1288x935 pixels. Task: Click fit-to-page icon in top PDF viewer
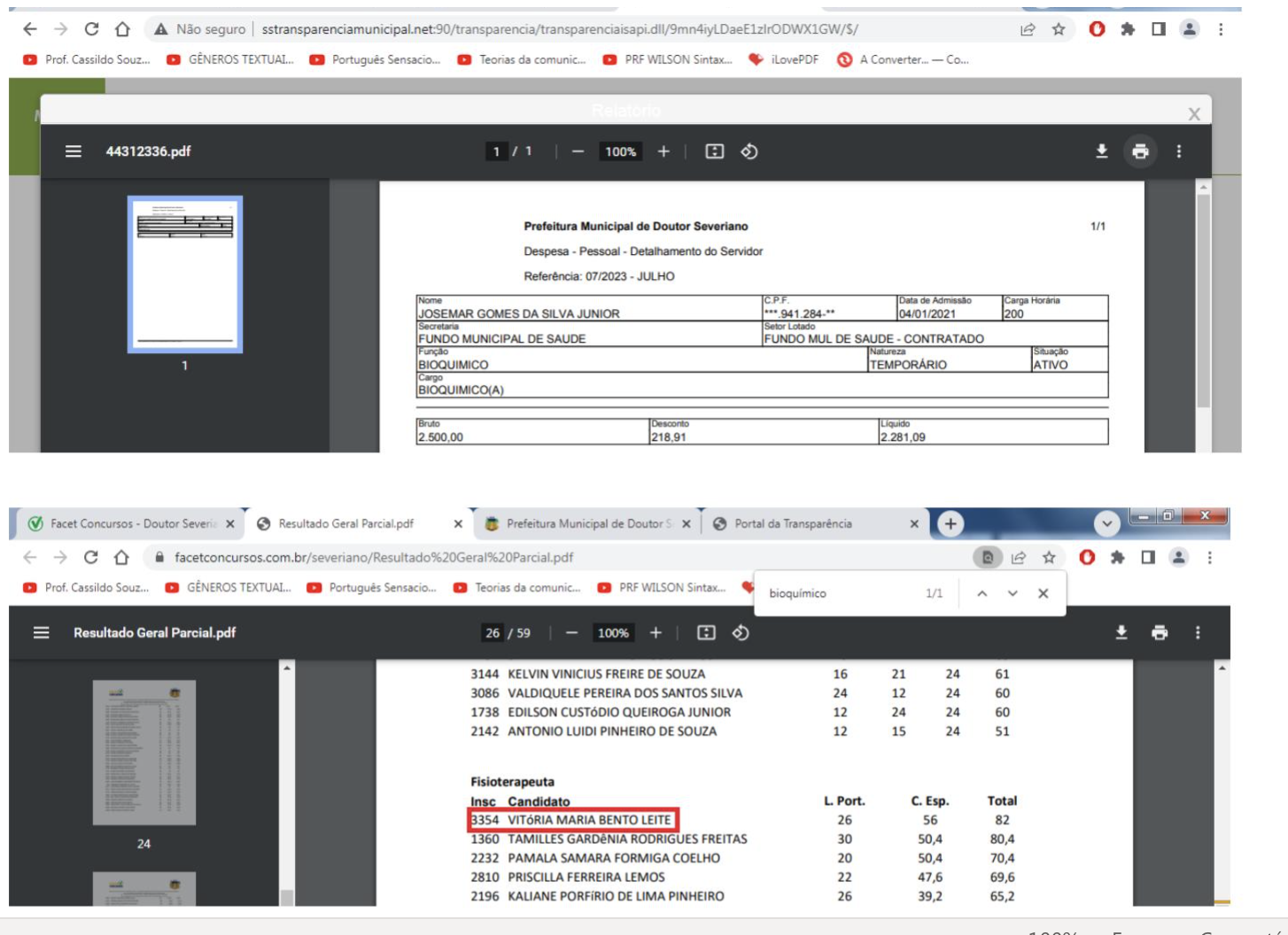(714, 151)
